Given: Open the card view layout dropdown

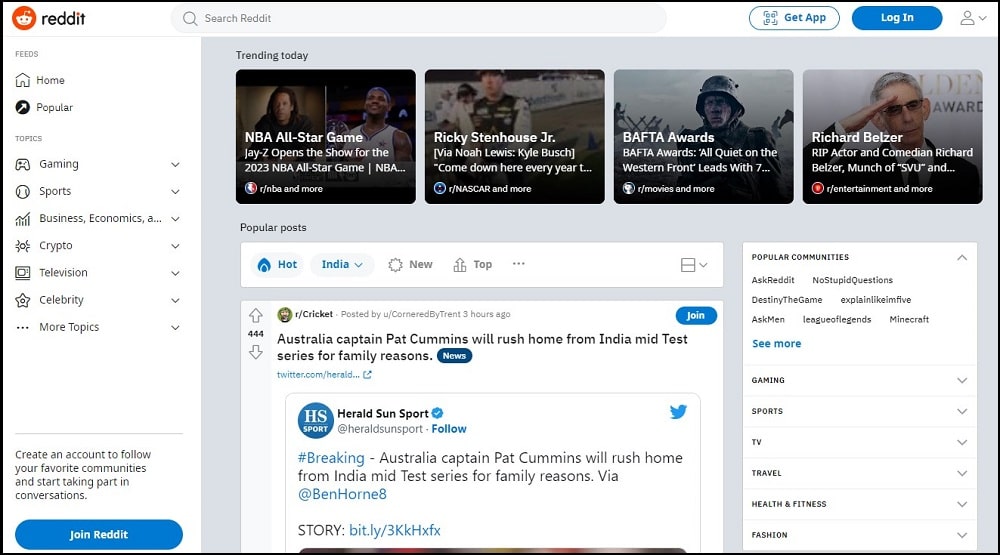Looking at the screenshot, I should tap(694, 265).
